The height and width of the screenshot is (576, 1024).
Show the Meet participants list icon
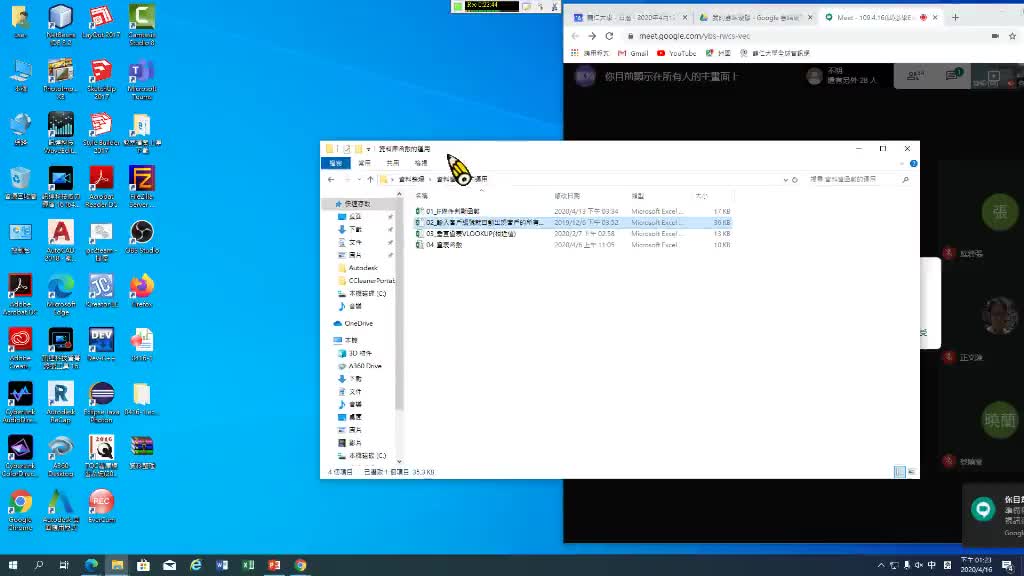pos(914,76)
